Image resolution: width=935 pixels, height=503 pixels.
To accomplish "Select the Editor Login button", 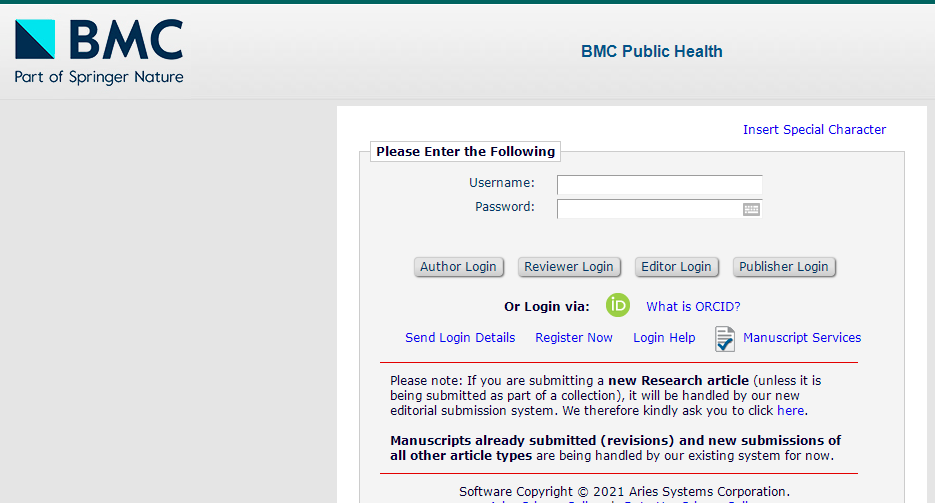I will coord(677,267).
